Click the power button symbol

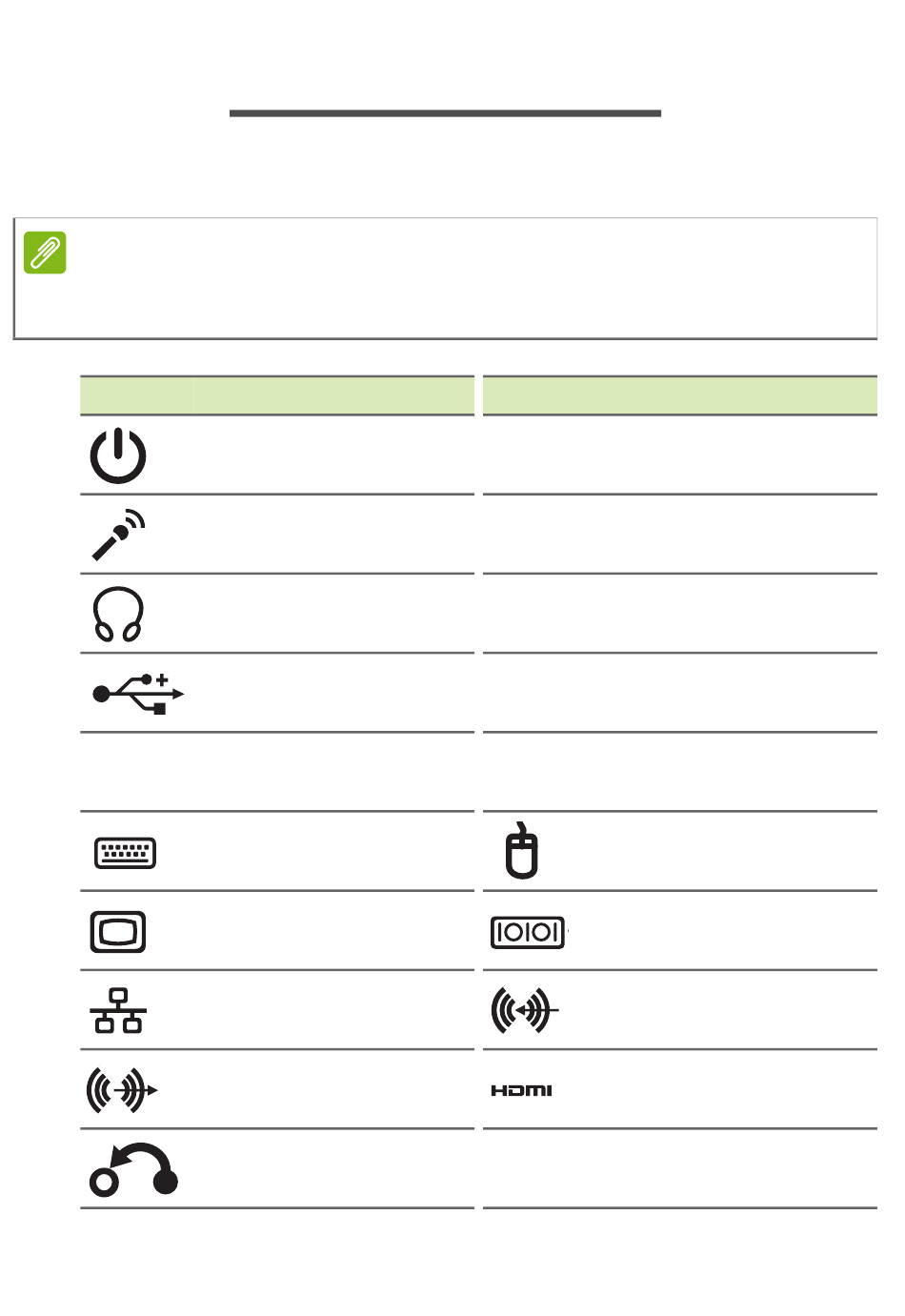118,456
